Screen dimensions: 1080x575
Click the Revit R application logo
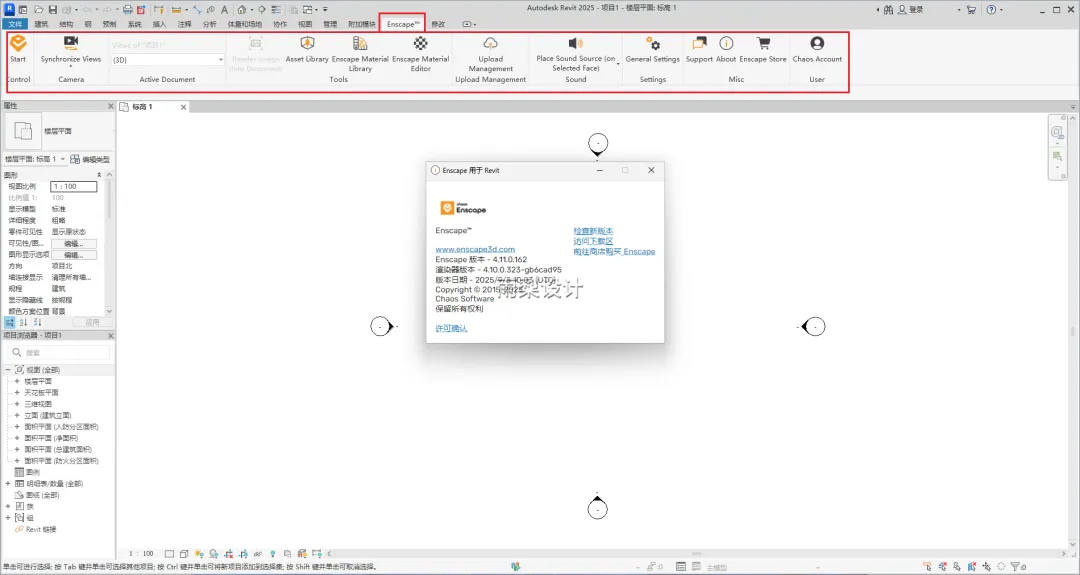pyautogui.click(x=10, y=9)
